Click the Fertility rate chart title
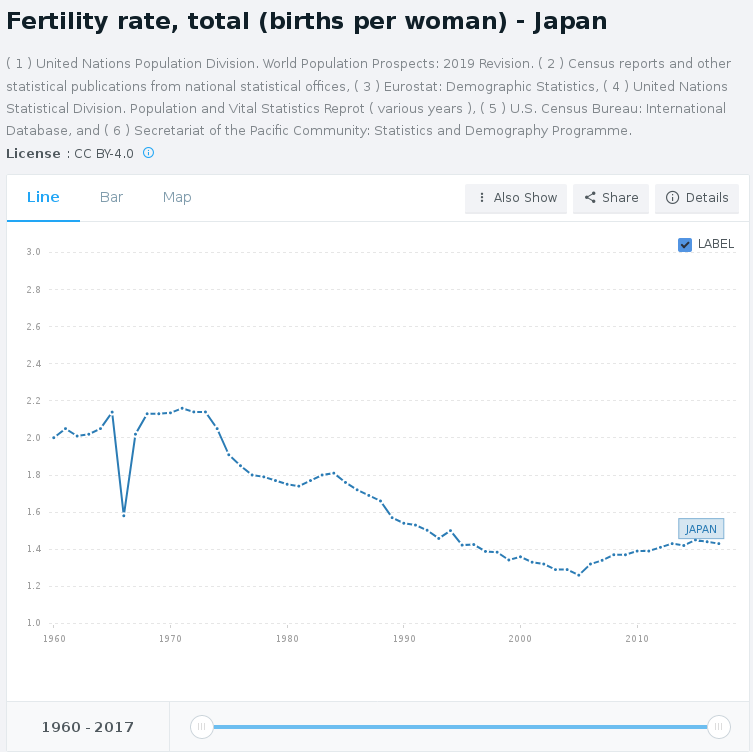Image resolution: width=753 pixels, height=752 pixels. click(x=306, y=21)
